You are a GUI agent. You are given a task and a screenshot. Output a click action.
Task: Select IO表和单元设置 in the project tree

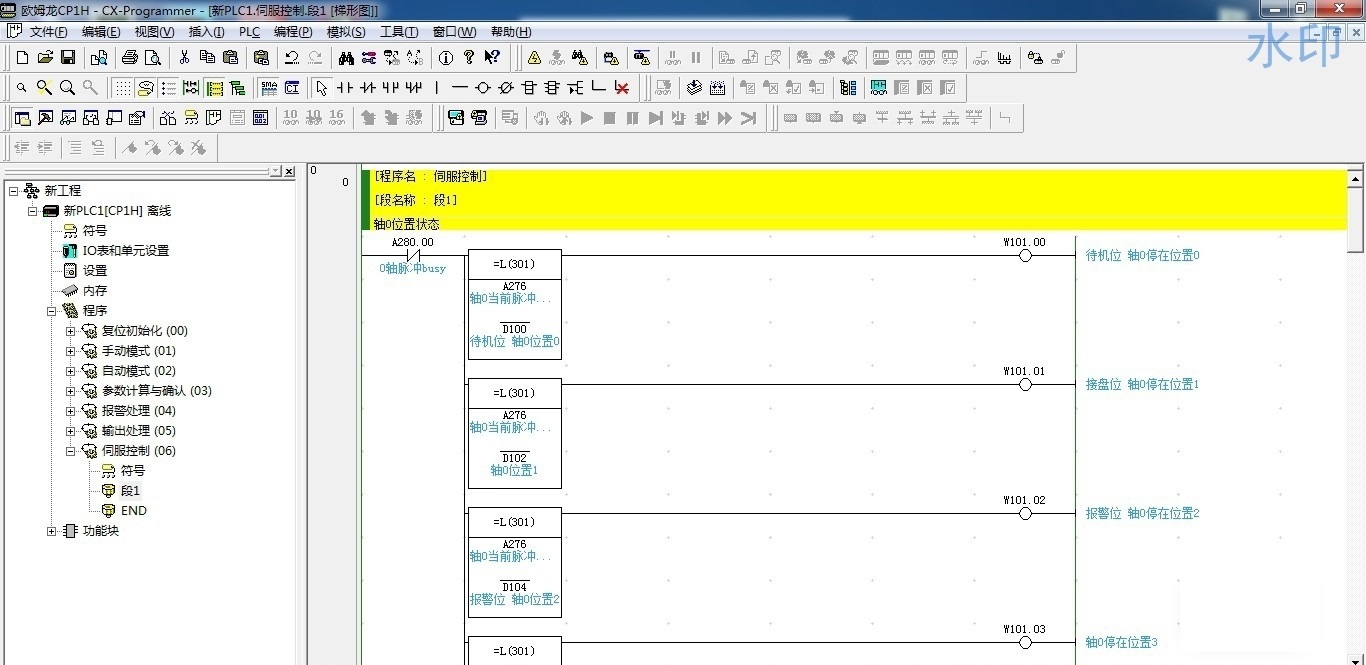coord(126,251)
